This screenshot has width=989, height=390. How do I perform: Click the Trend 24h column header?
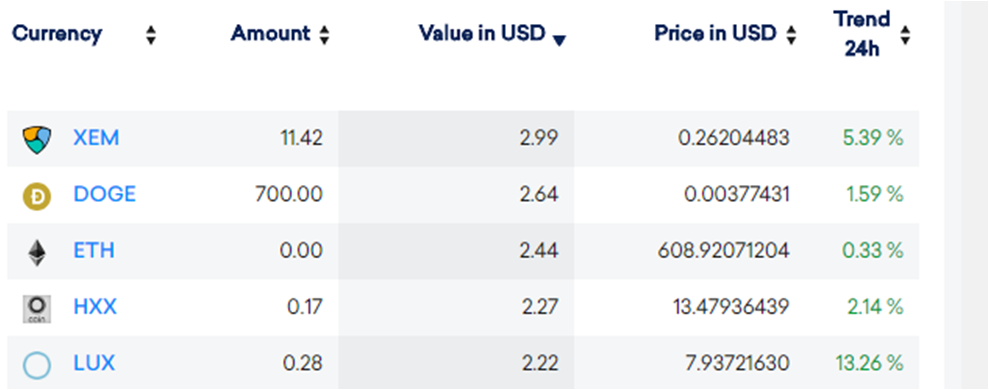862,34
